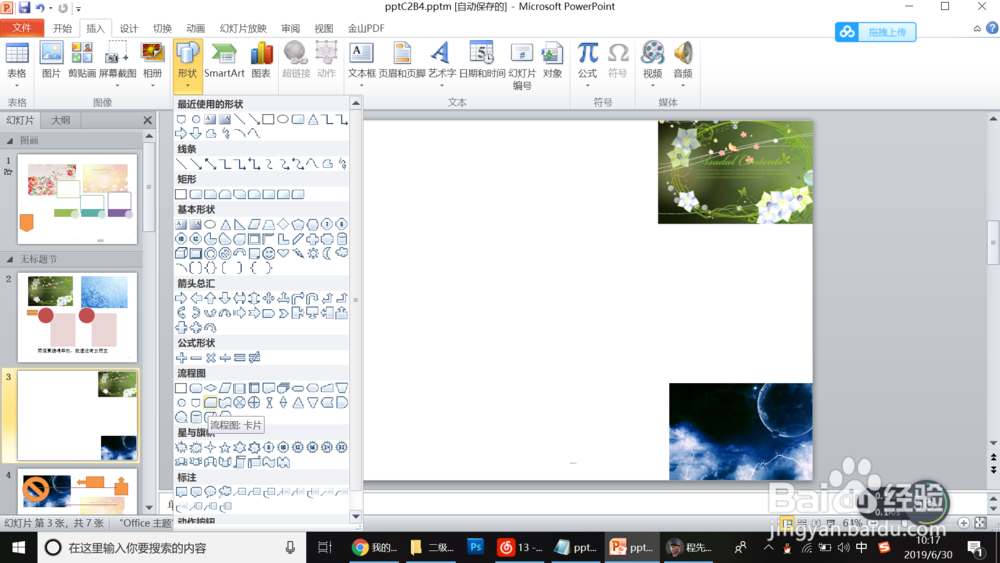Viewport: 1000px width, 563px height.
Task: Collapse the 无标题节 section
Action: coord(10,259)
